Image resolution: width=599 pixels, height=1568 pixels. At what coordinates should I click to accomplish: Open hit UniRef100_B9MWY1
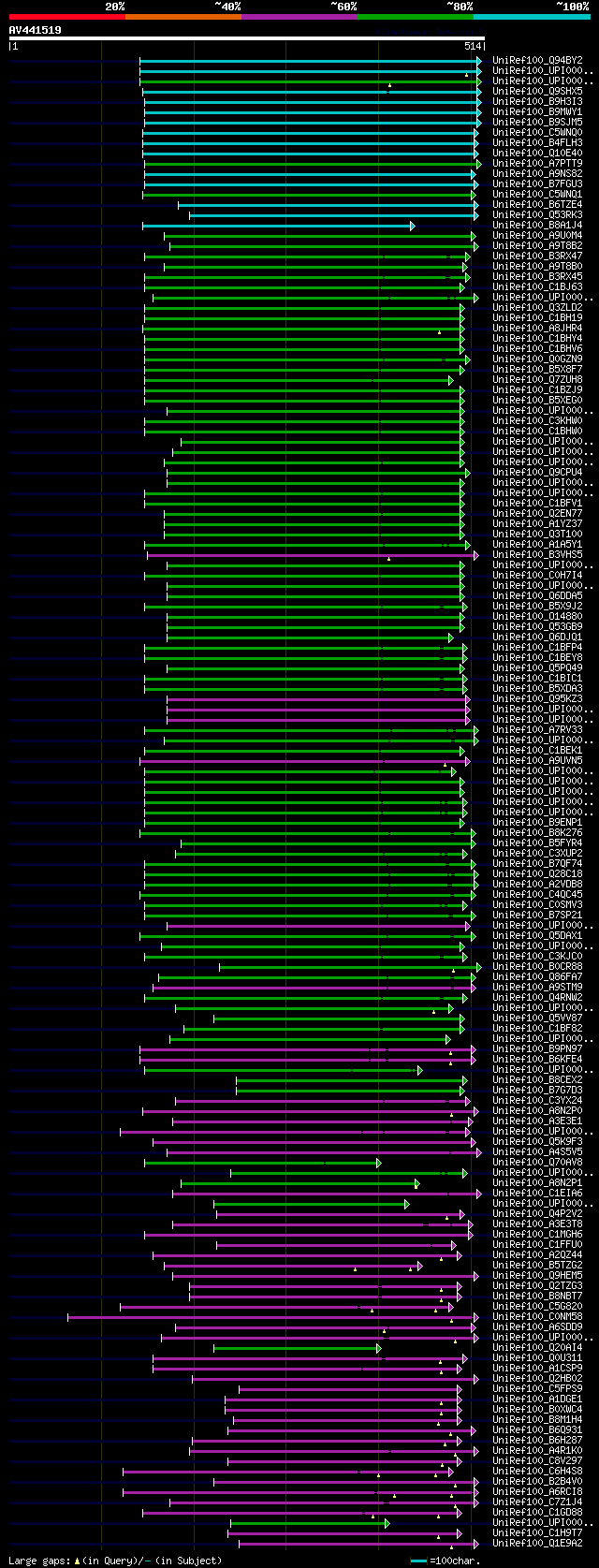point(537,111)
